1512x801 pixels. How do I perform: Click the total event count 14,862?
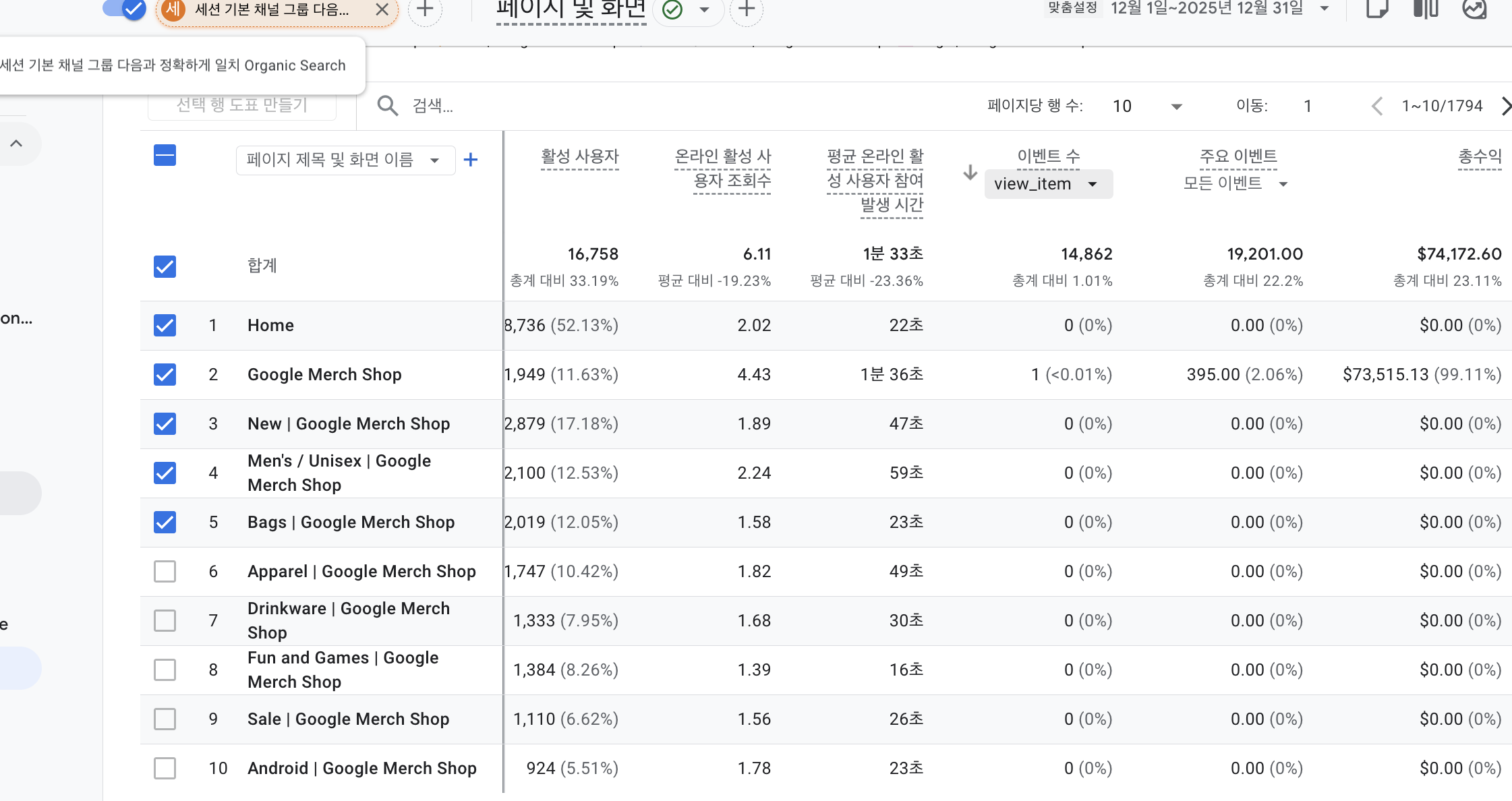tap(1086, 254)
